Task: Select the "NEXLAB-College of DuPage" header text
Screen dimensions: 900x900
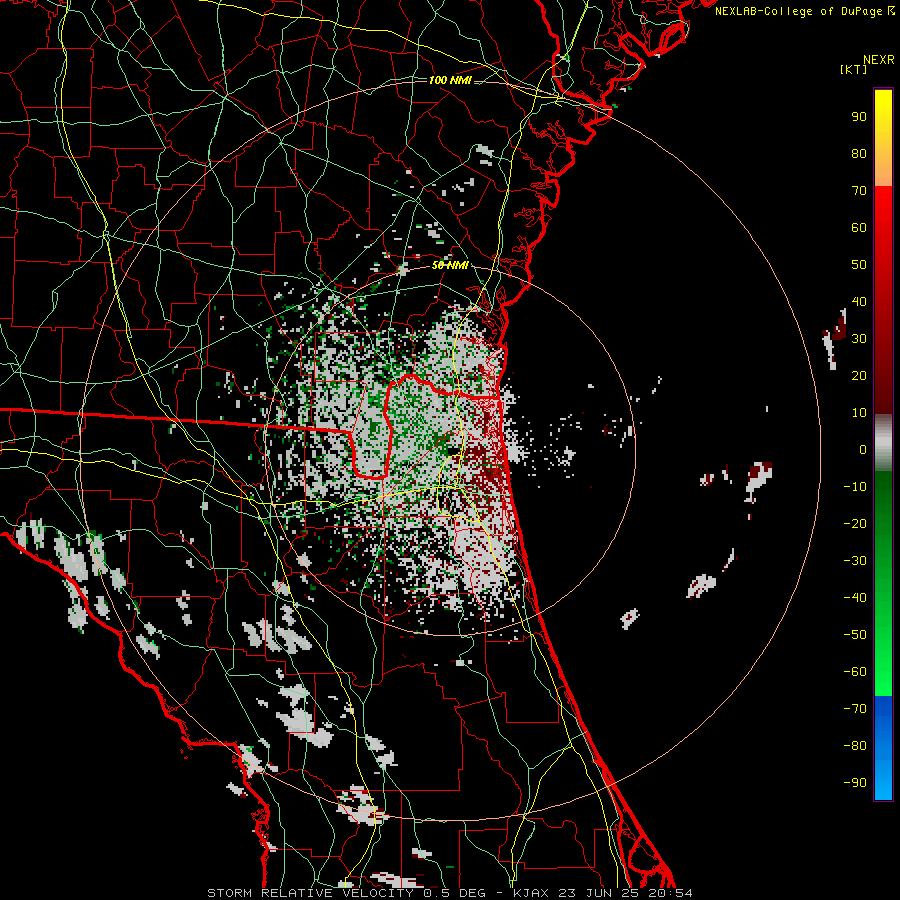Action: coord(798,11)
